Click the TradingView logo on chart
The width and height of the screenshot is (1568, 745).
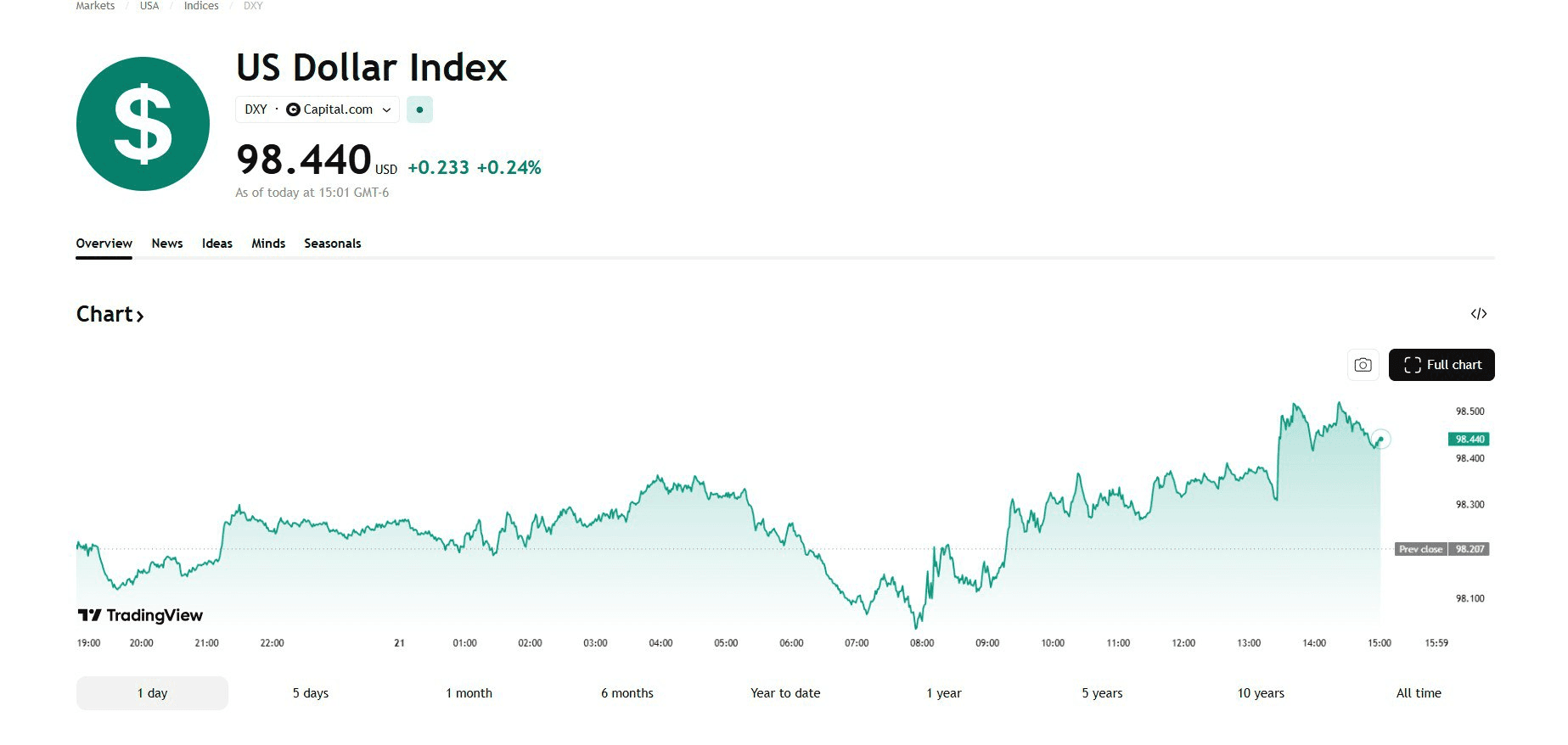click(x=141, y=615)
